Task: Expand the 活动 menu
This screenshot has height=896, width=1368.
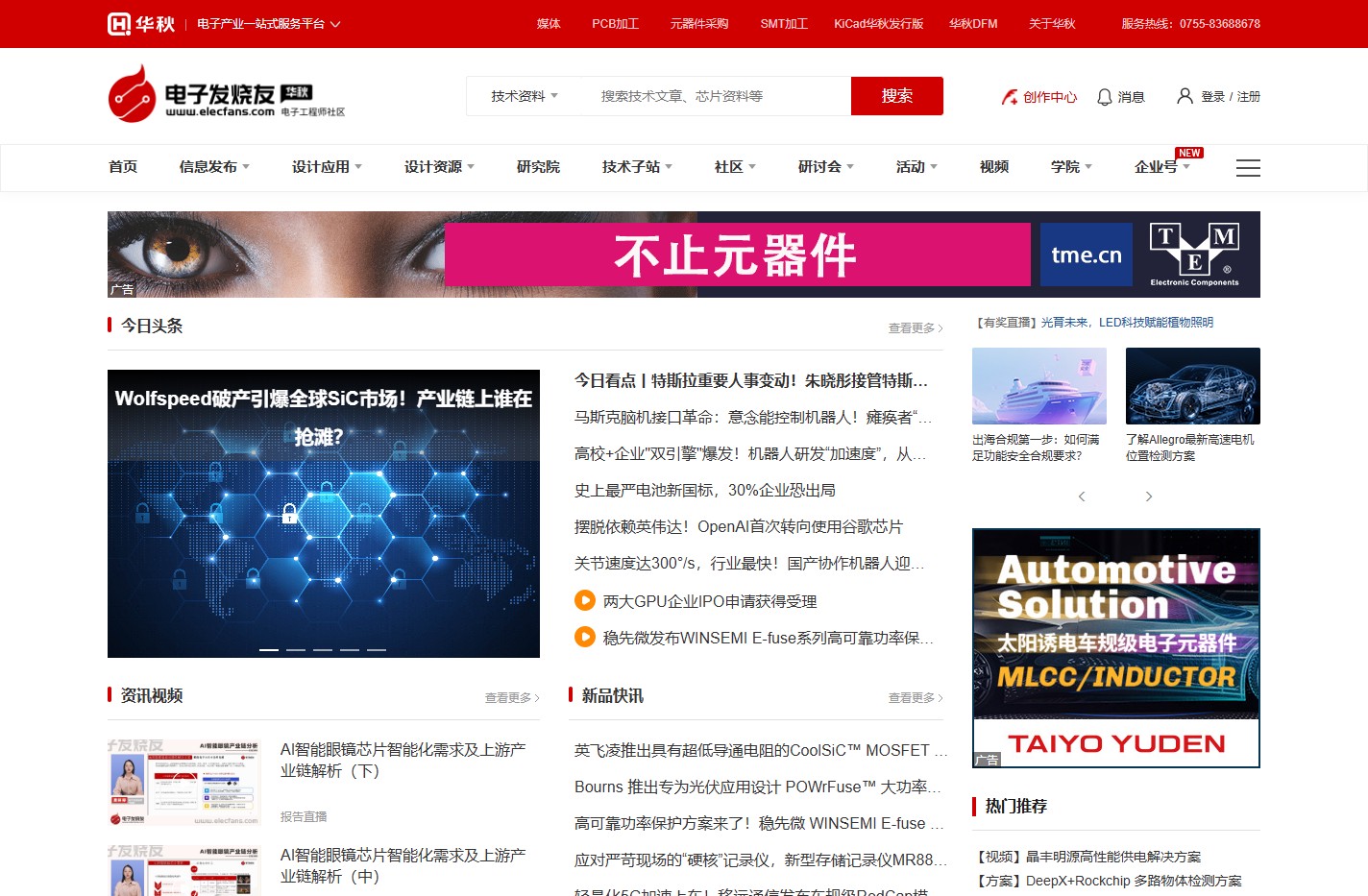Action: click(916, 167)
